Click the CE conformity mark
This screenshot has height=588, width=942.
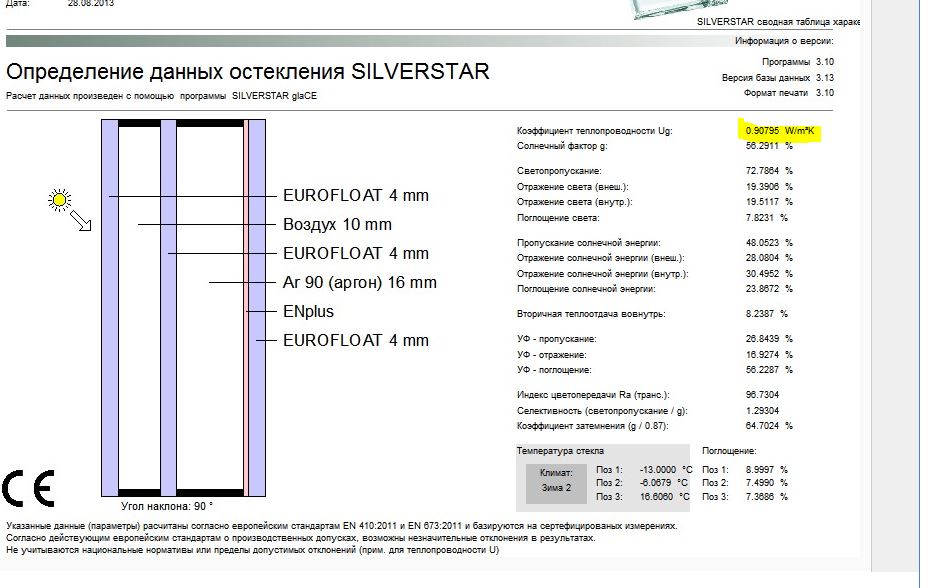pos(28,488)
